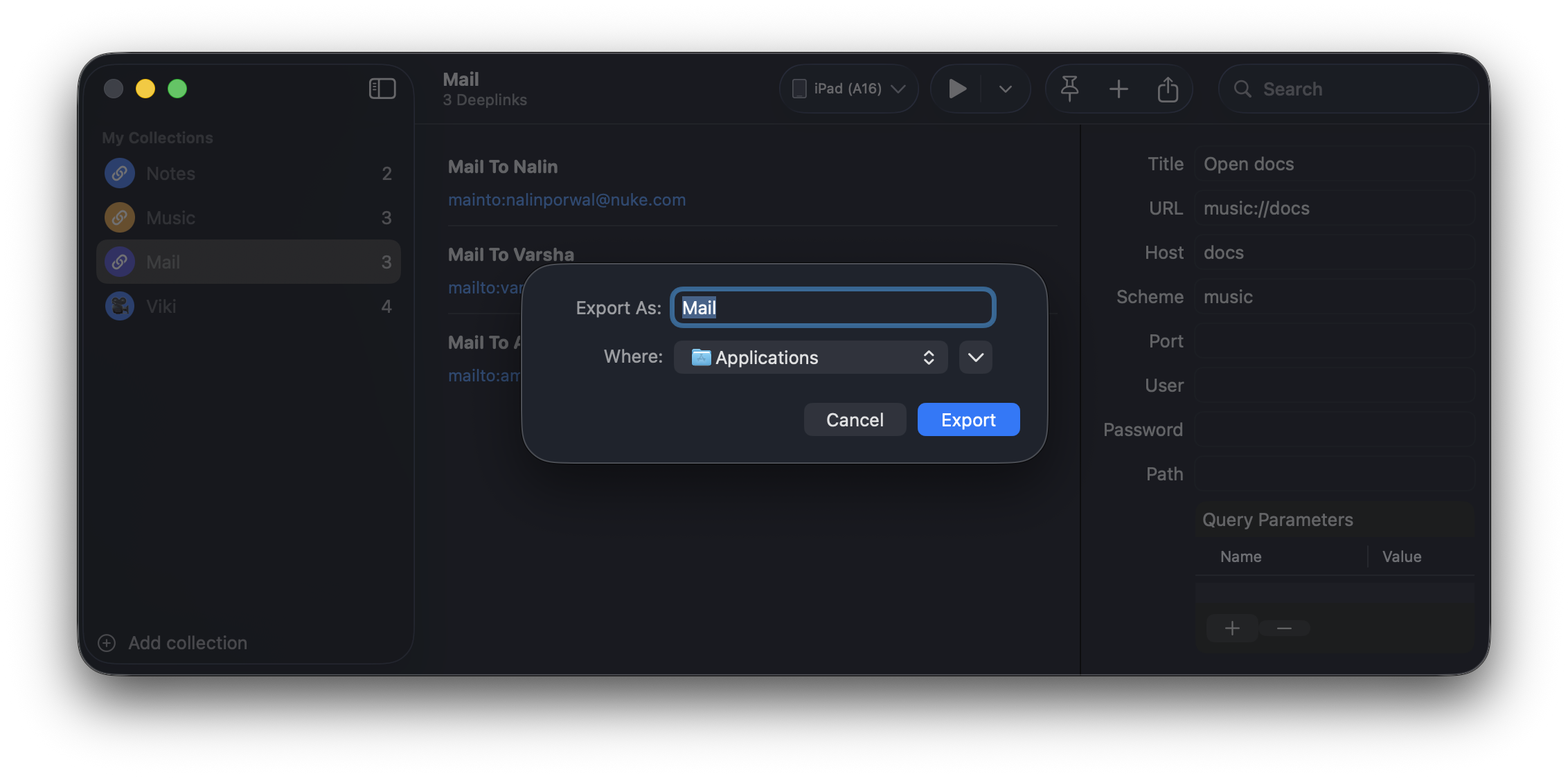This screenshot has height=778, width=1568.
Task: Click the green zoom window button
Action: point(177,89)
